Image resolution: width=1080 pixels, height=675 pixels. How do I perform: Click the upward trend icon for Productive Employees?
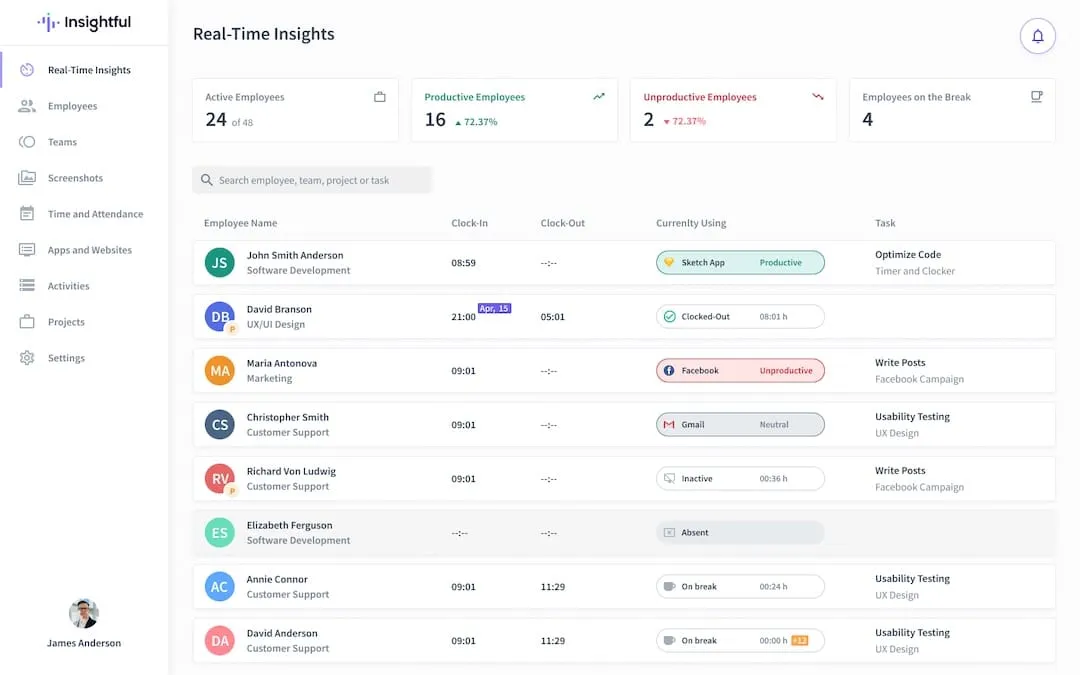pos(599,96)
